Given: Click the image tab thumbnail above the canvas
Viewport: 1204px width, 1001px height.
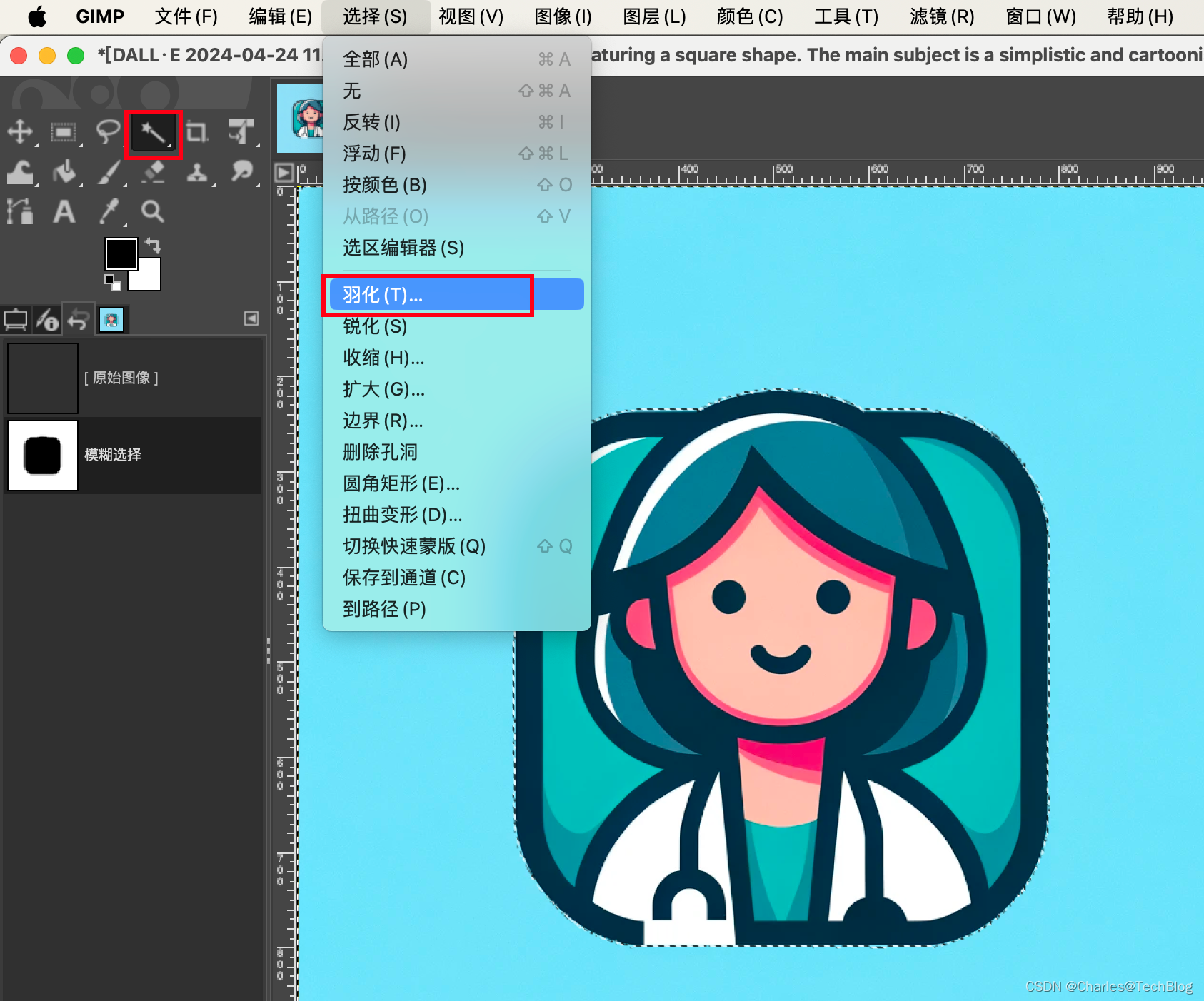Looking at the screenshot, I should pyautogui.click(x=299, y=119).
